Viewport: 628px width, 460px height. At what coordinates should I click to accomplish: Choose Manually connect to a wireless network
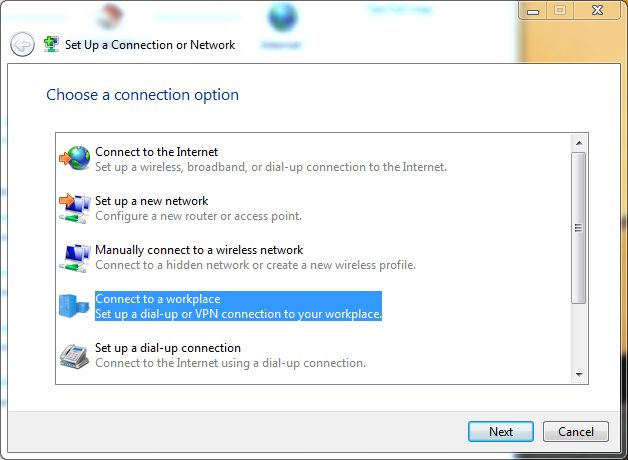tap(256, 257)
